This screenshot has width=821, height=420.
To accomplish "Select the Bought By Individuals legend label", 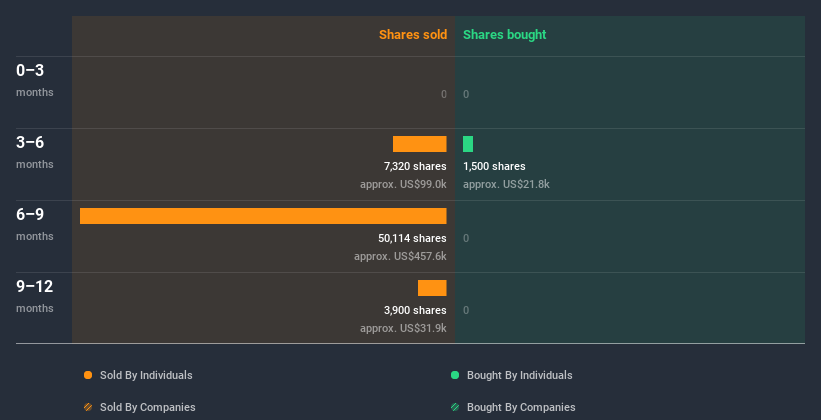I will coord(519,375).
